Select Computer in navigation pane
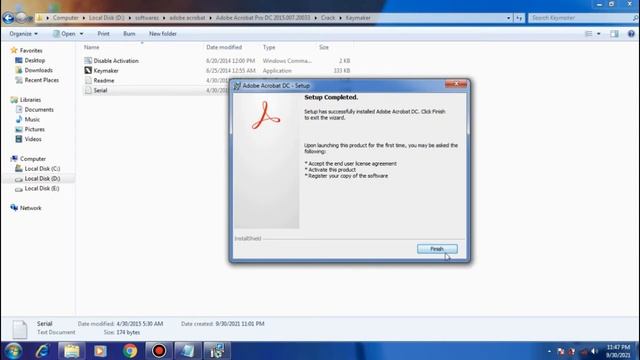 click(x=33, y=159)
